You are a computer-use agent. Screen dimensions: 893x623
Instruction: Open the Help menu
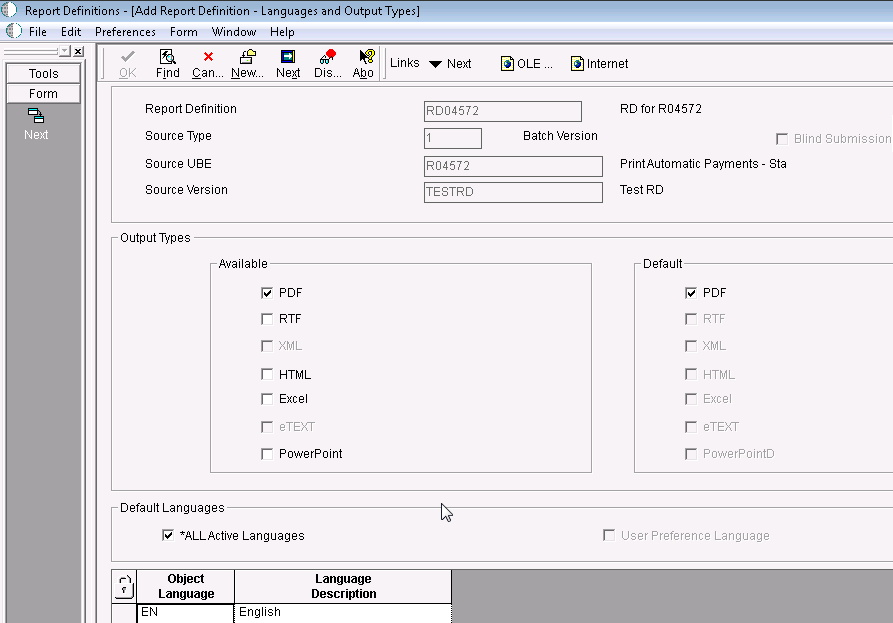282,32
